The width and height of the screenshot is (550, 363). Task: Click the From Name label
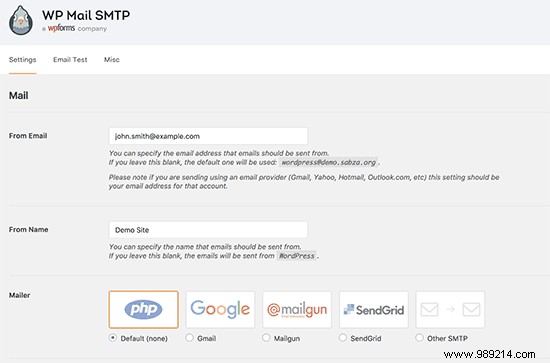[x=28, y=229]
